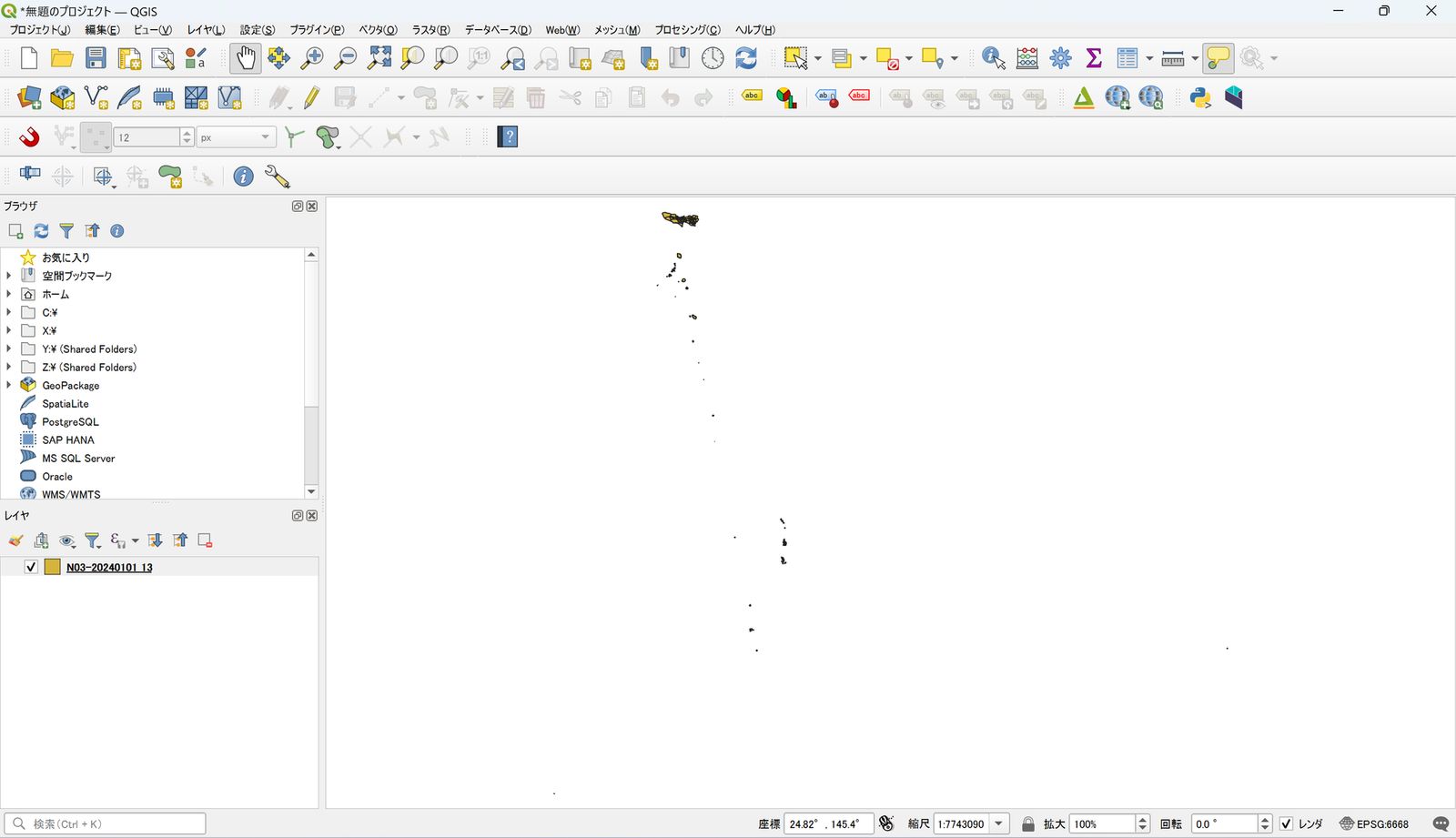This screenshot has height=838, width=1456.
Task: Click the Identify Features tool
Action: [993, 58]
